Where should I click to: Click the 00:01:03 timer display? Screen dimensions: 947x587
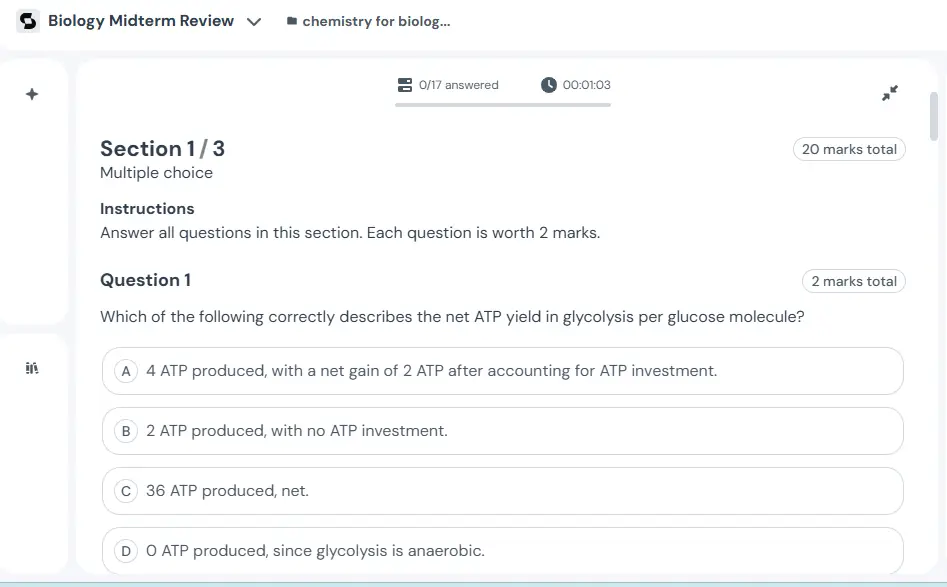(x=587, y=85)
